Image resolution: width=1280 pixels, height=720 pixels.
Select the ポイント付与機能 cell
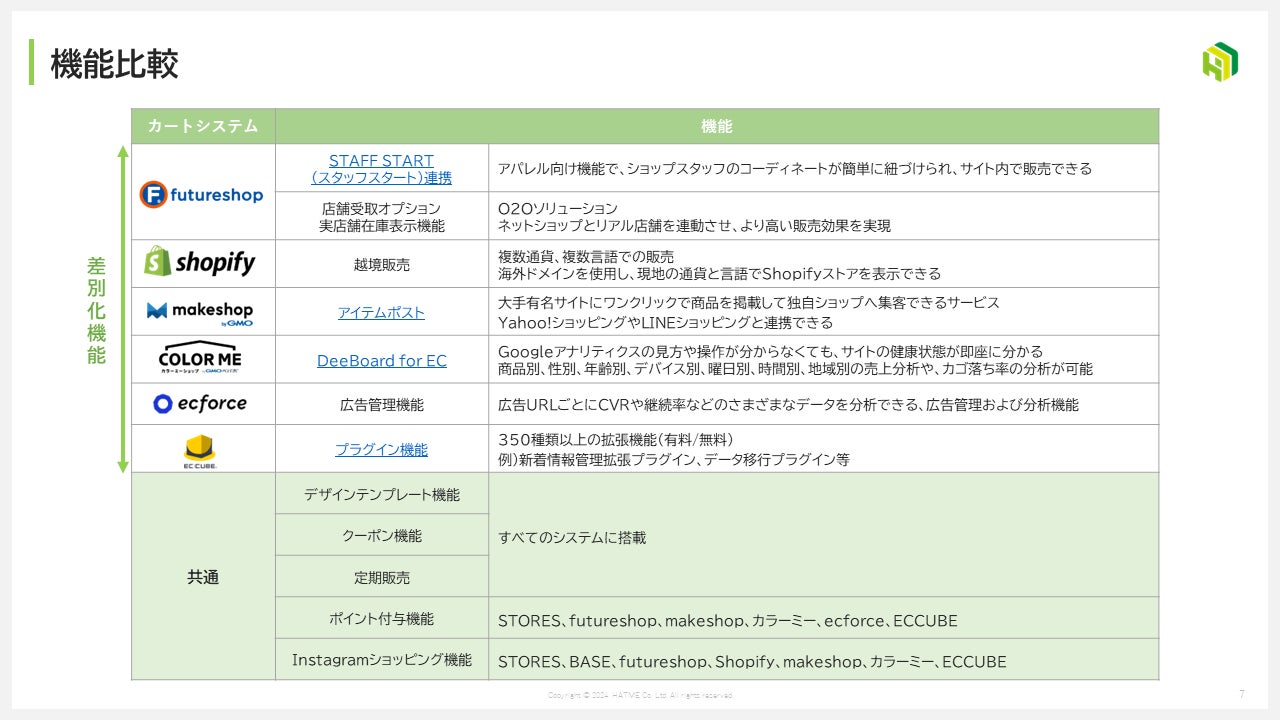pyautogui.click(x=382, y=619)
